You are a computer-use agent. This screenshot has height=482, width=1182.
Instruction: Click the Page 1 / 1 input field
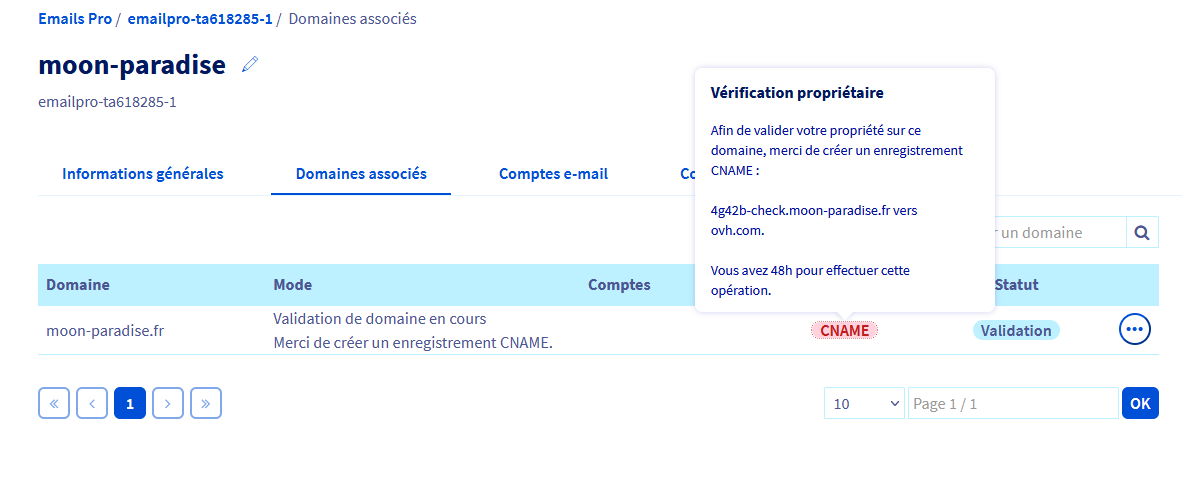pos(1012,403)
